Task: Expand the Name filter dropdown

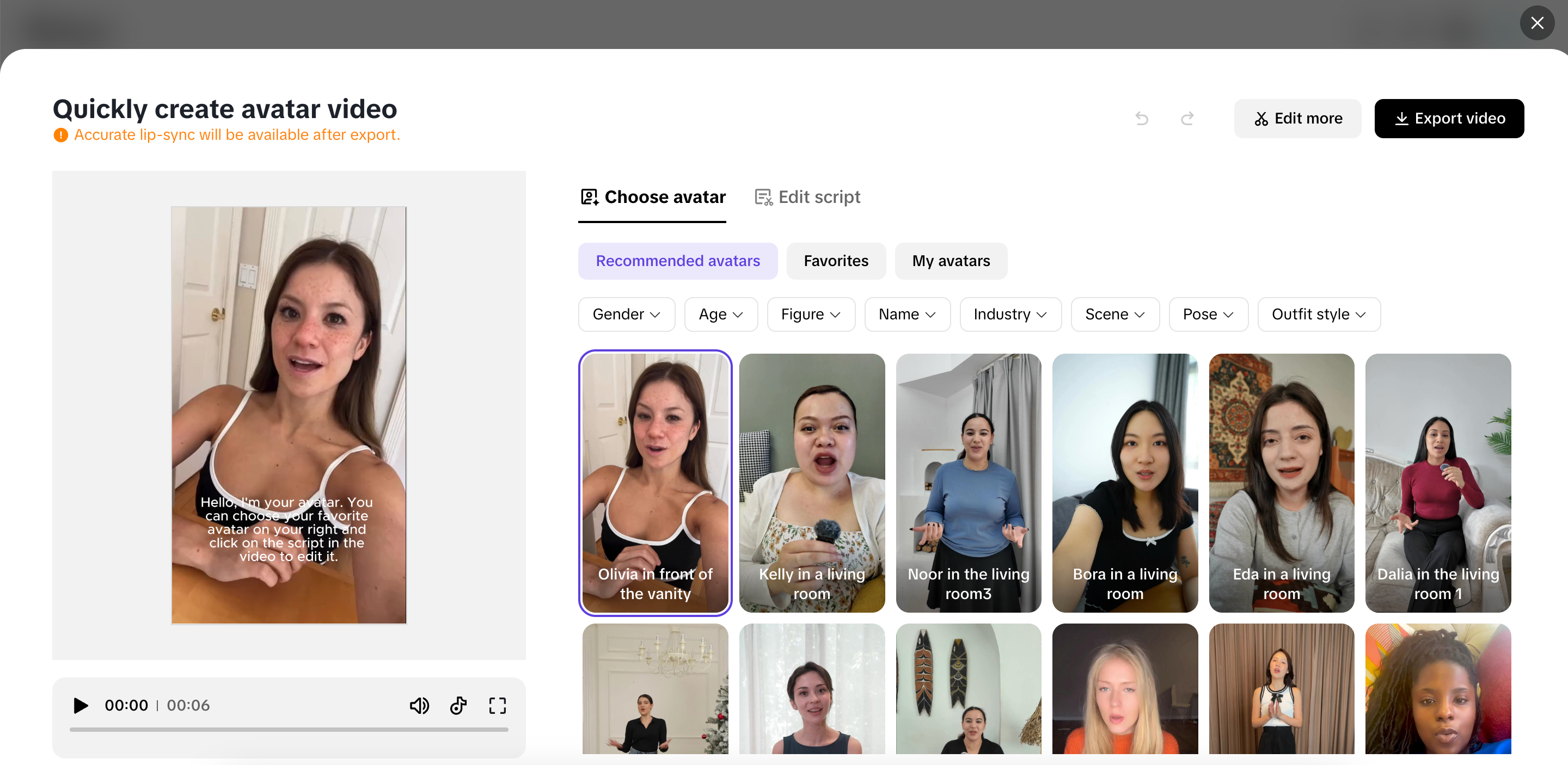Action: 907,314
